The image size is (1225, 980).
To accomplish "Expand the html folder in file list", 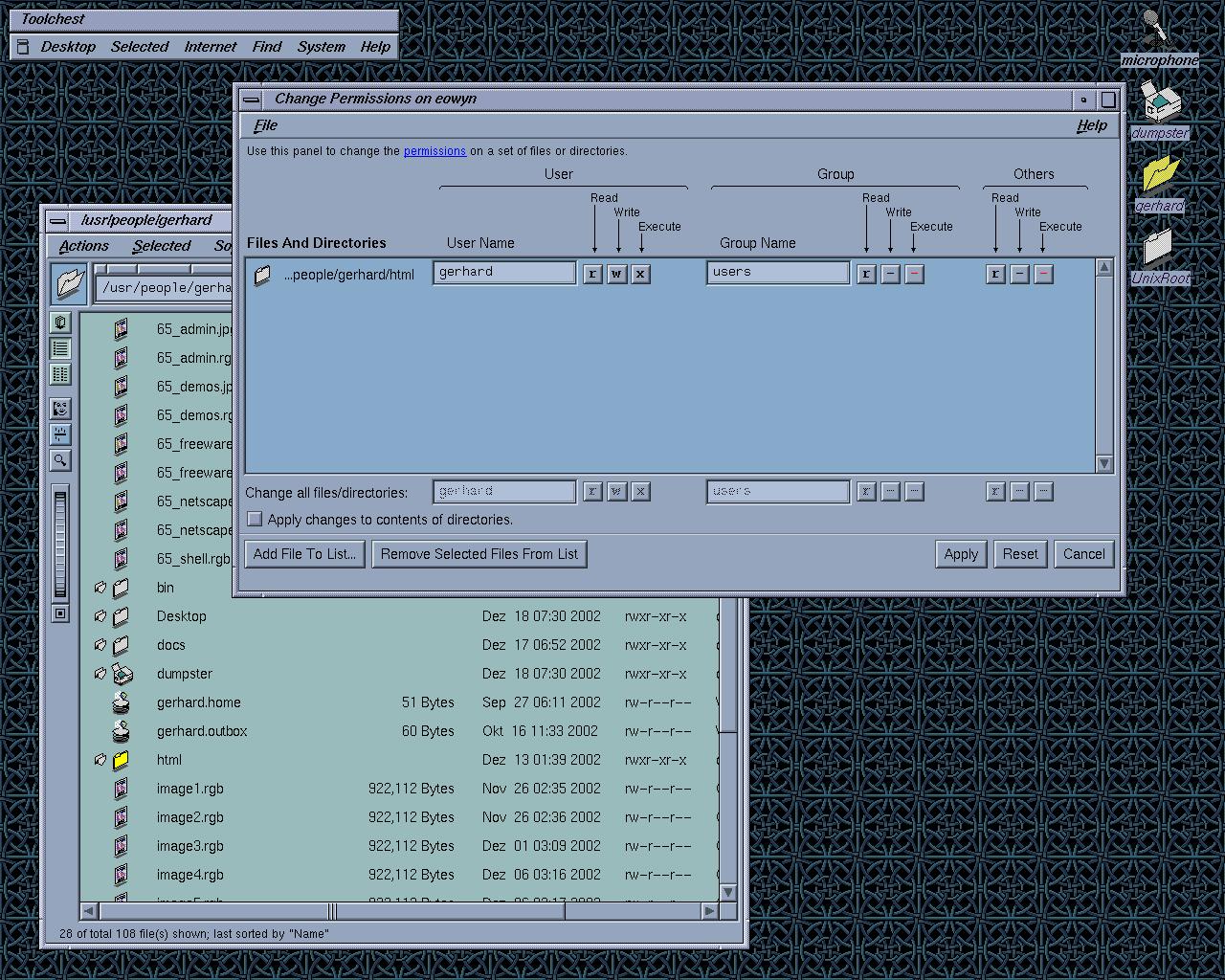I will (x=100, y=760).
